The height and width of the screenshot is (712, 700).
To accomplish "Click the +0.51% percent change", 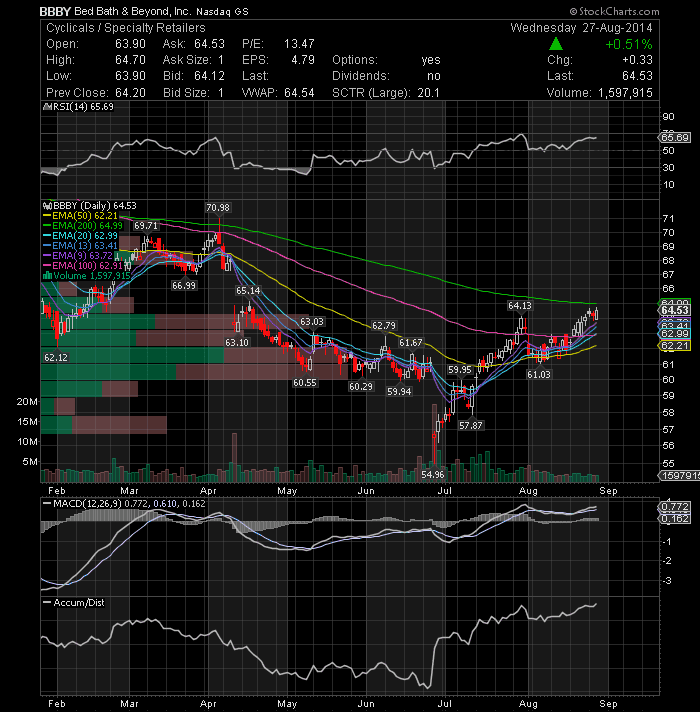I will [629, 44].
